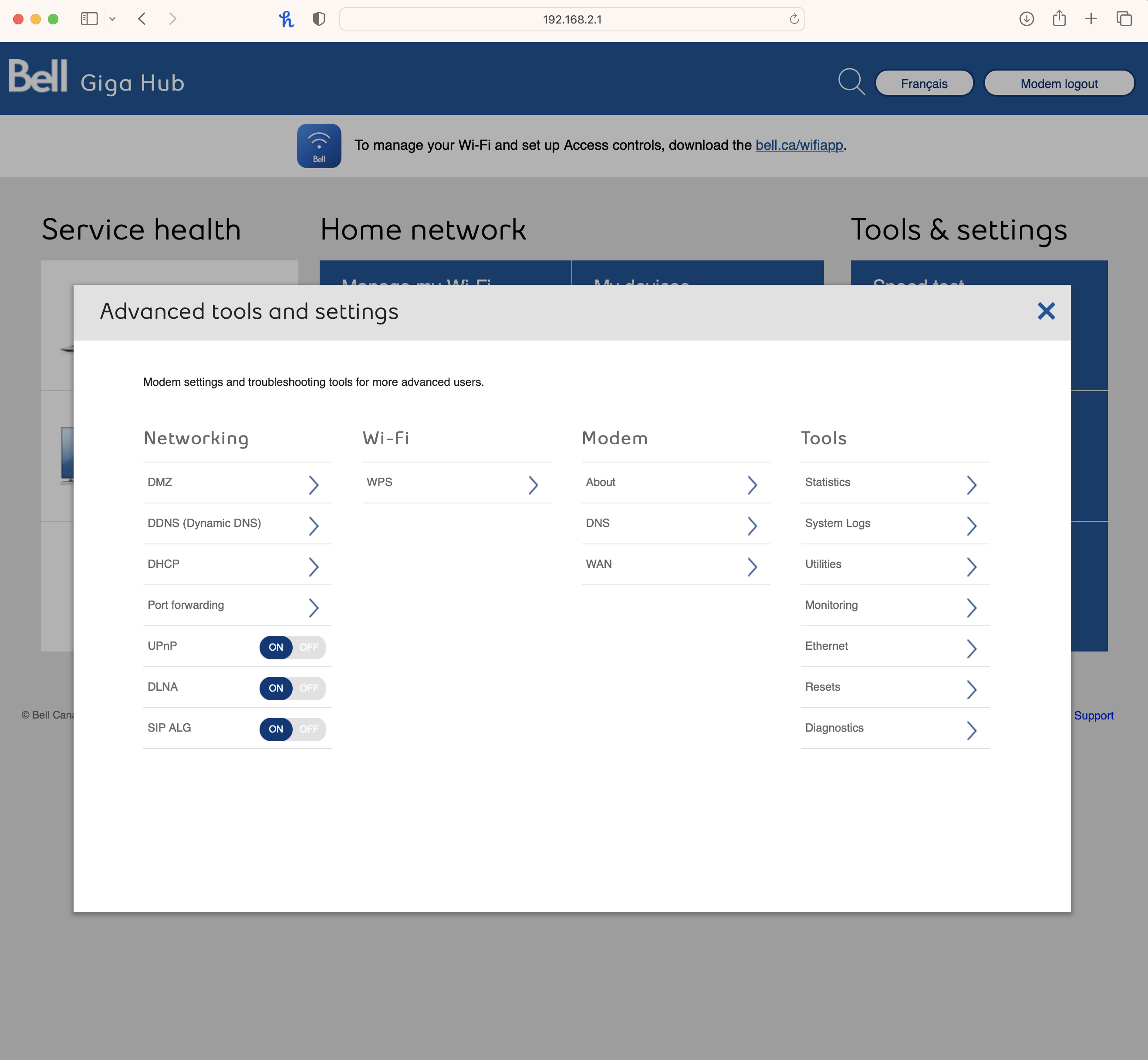Close the Advanced tools dialog with X
This screenshot has width=1148, height=1060.
(1046, 311)
